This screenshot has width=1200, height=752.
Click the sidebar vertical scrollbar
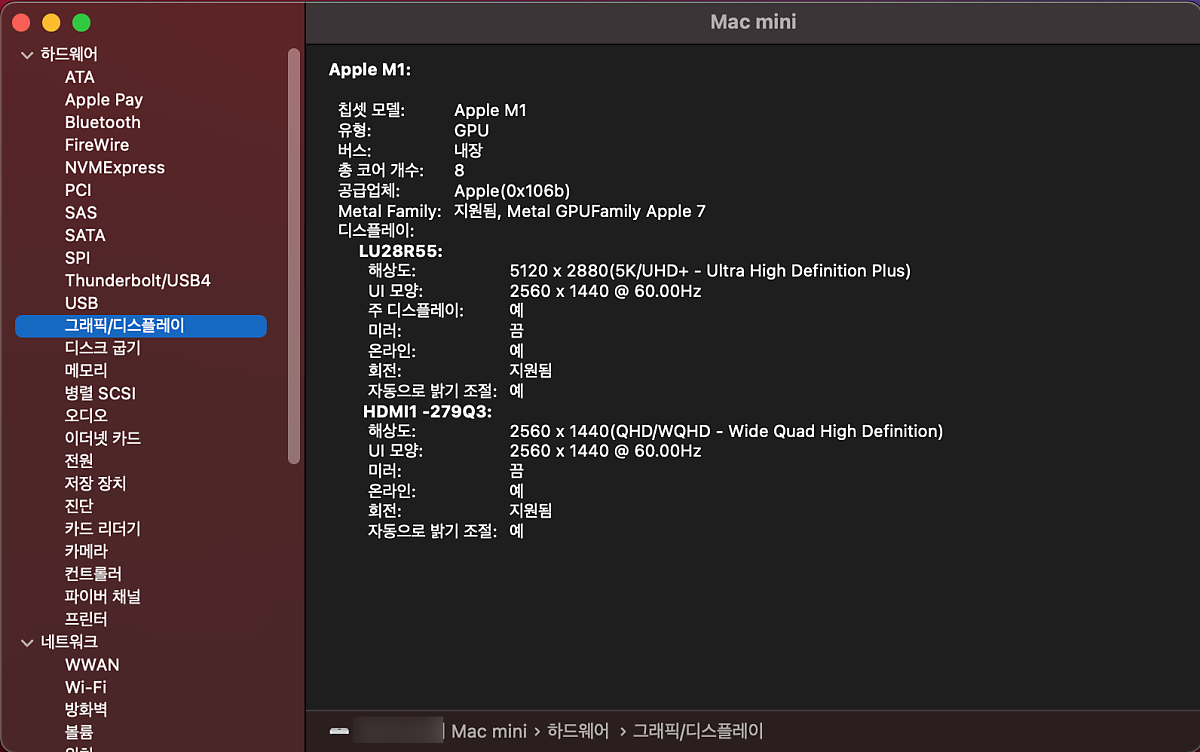(x=294, y=255)
